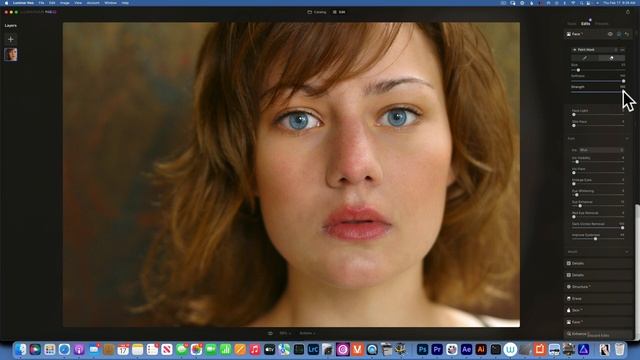Open the File menu

(41, 3)
